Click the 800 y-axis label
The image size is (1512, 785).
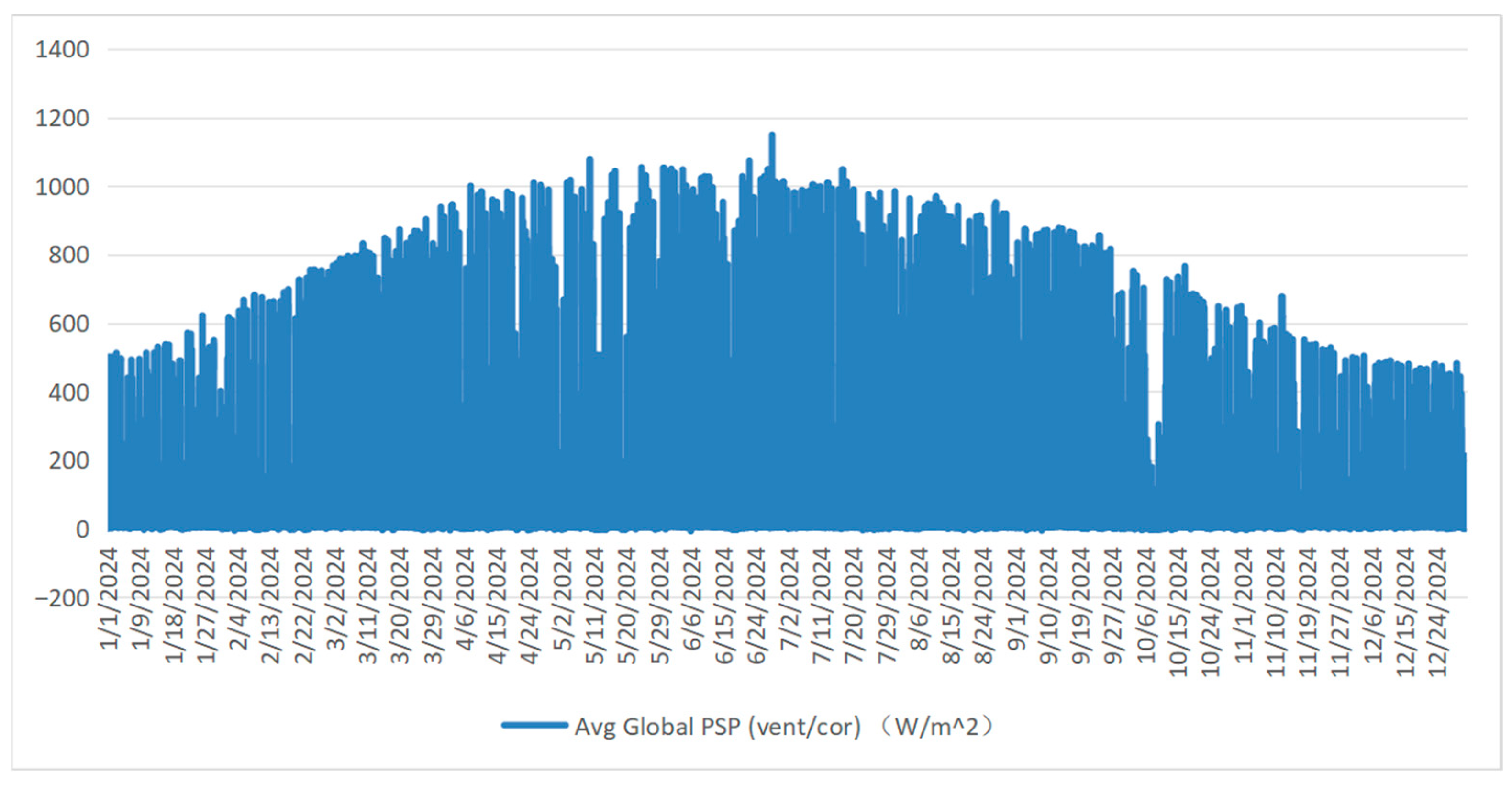tap(68, 256)
